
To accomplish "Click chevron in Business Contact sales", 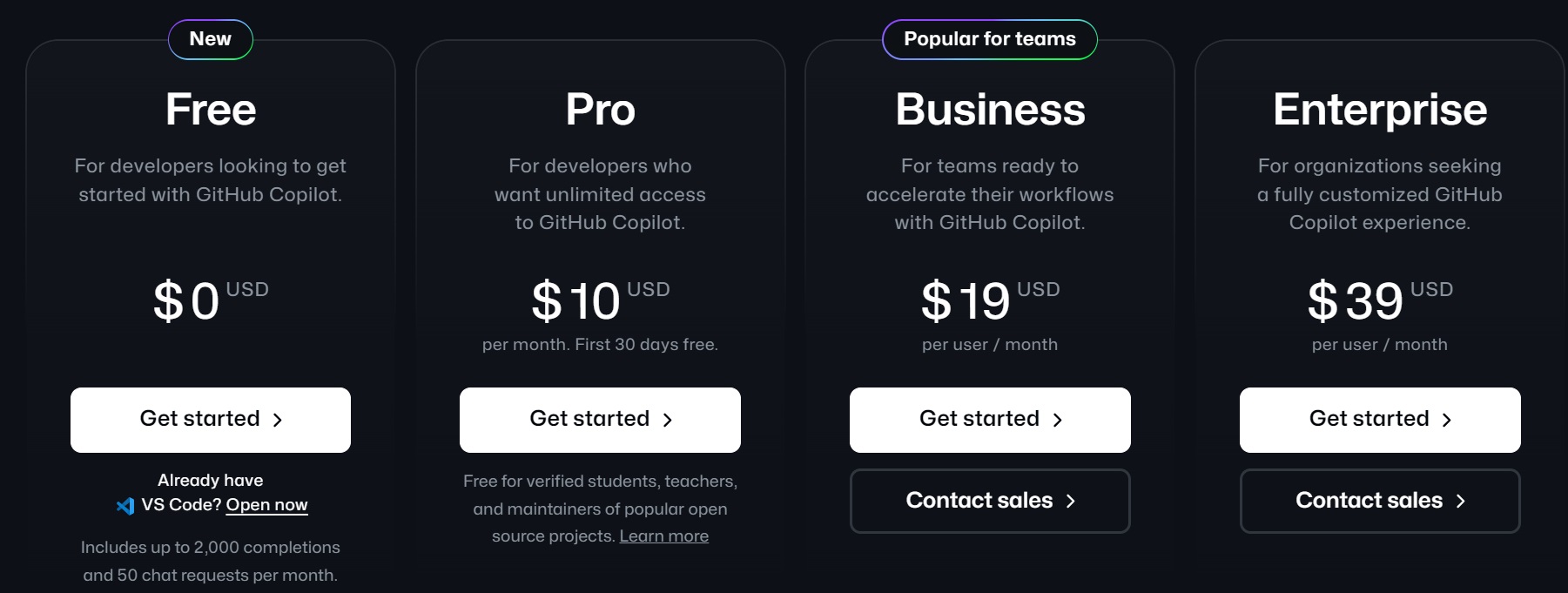I will coord(1071,501).
